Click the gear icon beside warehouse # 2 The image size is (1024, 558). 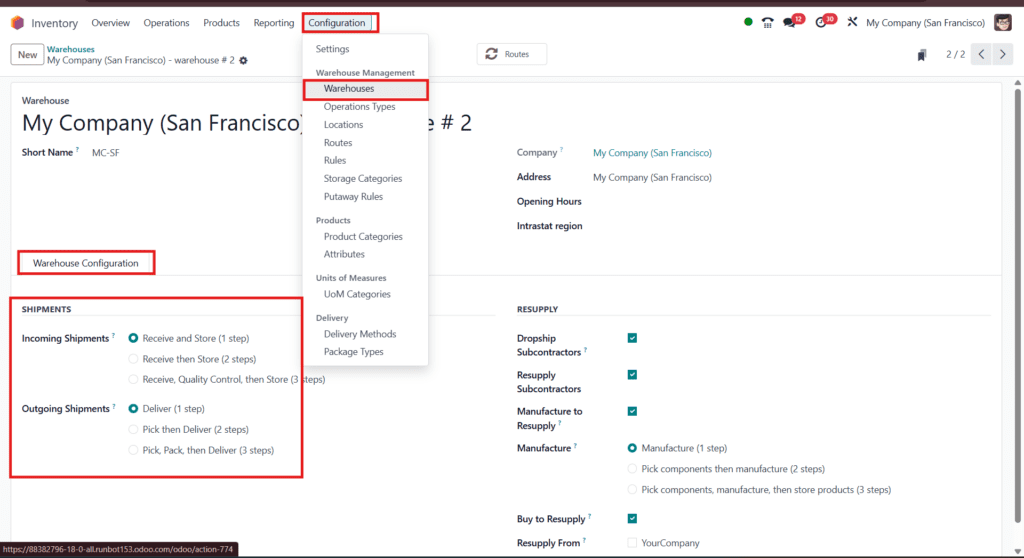pyautogui.click(x=244, y=60)
